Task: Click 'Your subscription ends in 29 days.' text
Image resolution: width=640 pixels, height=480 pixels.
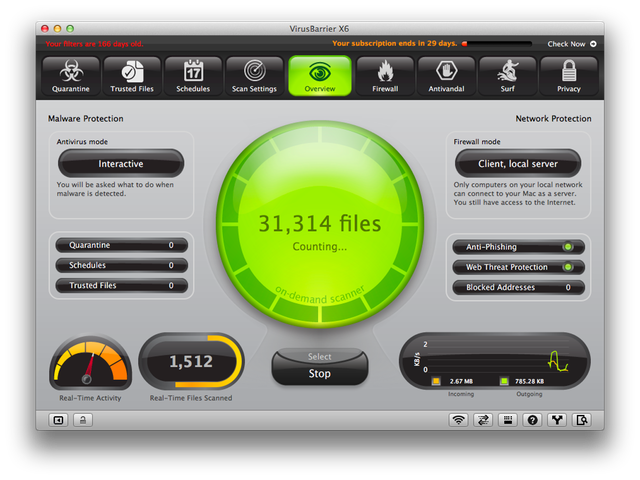Action: [394, 43]
